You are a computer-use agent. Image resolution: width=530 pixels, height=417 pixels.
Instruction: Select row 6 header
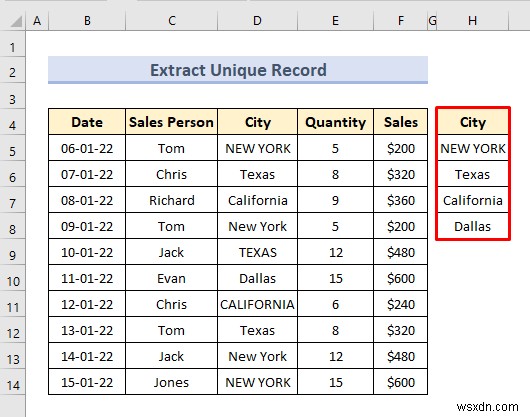[13, 174]
